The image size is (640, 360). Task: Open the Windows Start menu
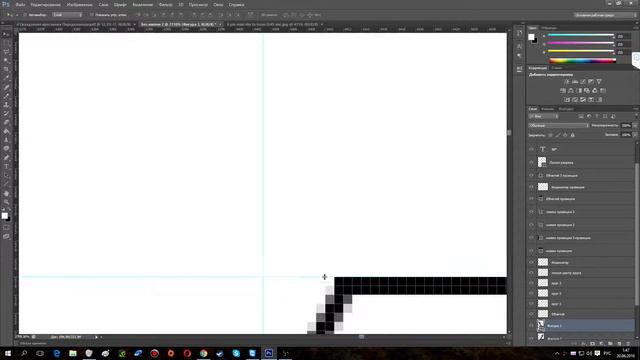tap(8, 353)
